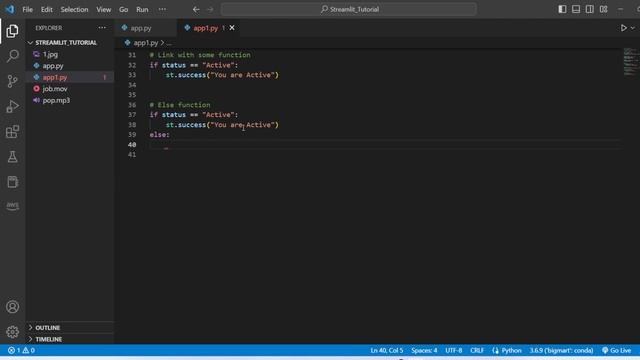The image size is (640, 360).
Task: Select interpreter 3.6.9 bigmart conda
Action: point(561,350)
